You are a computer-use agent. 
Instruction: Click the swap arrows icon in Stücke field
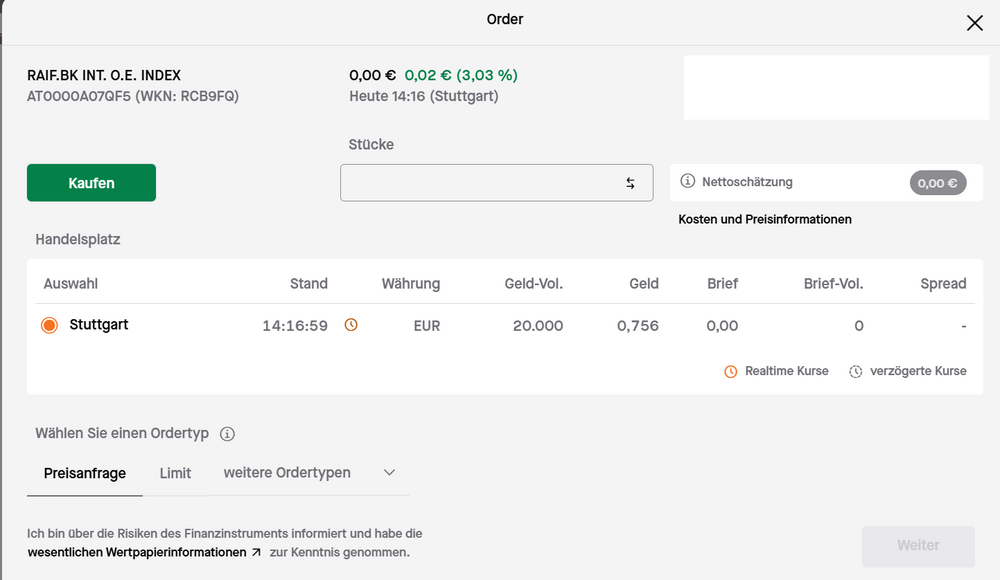630,183
